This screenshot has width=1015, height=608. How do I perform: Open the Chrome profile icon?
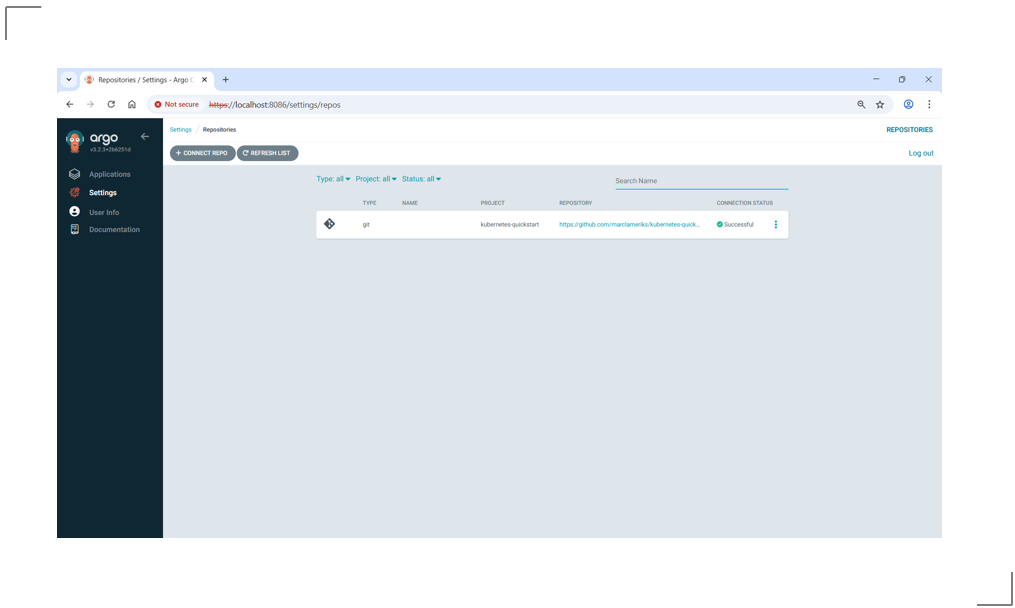pos(908,104)
